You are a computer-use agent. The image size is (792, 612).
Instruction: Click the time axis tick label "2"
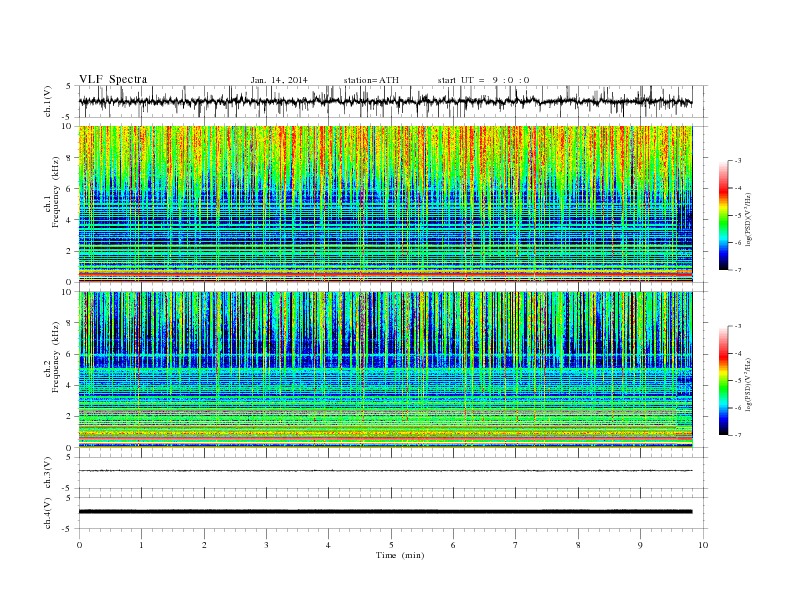(204, 545)
